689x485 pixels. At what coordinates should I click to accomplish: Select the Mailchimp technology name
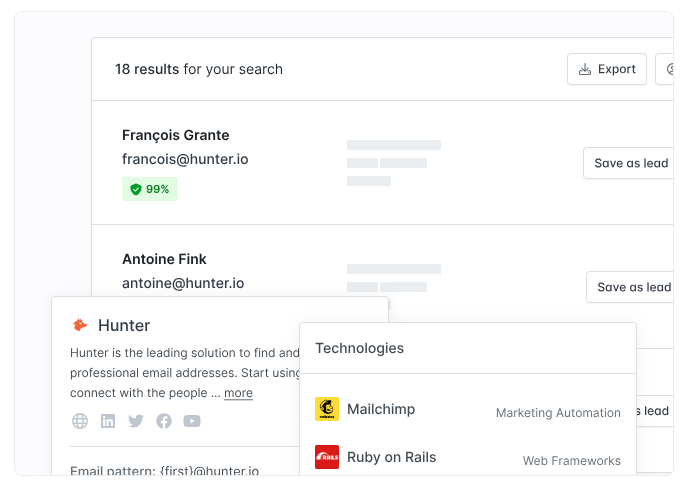pos(381,409)
